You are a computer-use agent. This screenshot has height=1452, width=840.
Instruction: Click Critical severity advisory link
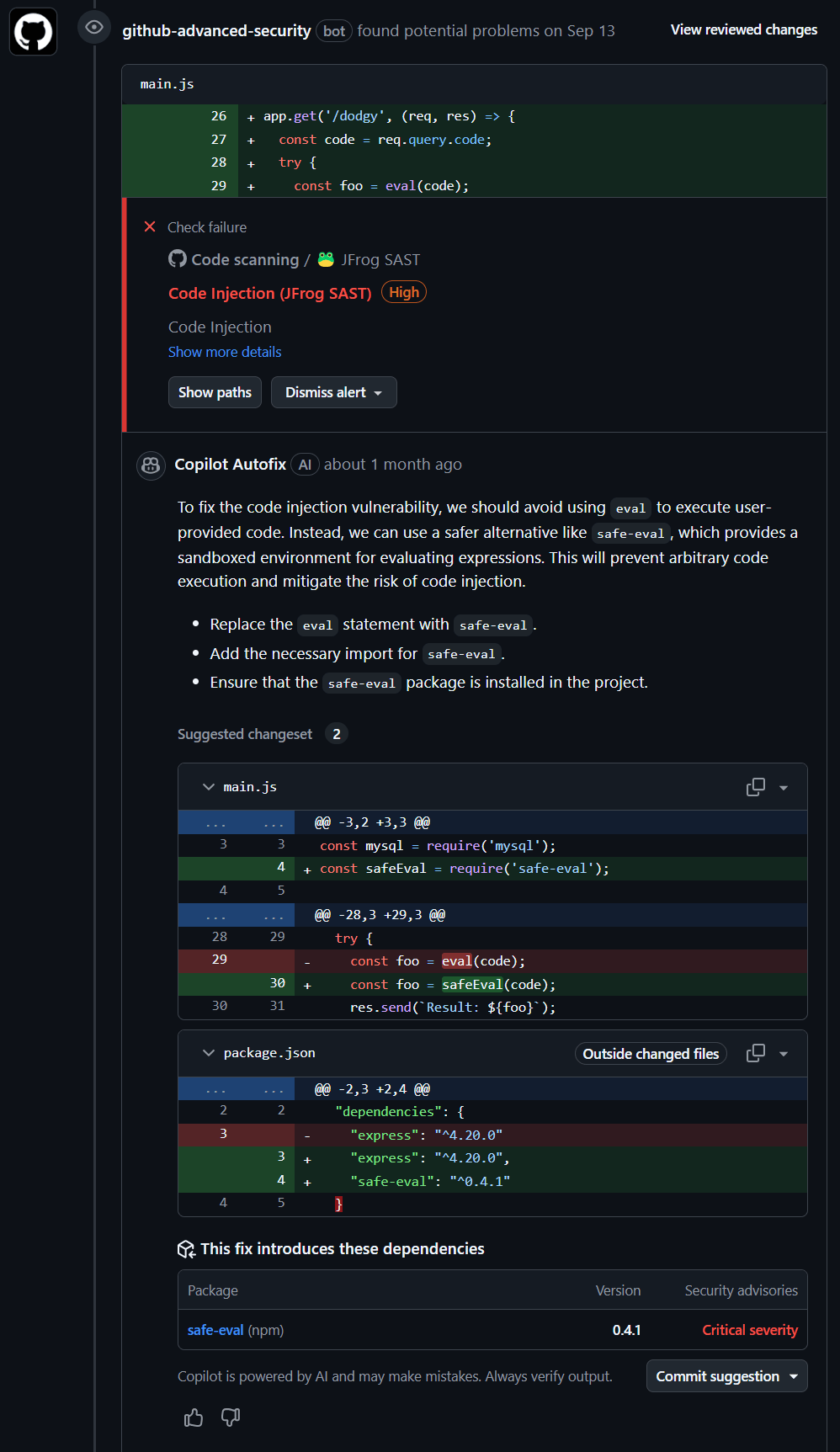pyautogui.click(x=750, y=1330)
